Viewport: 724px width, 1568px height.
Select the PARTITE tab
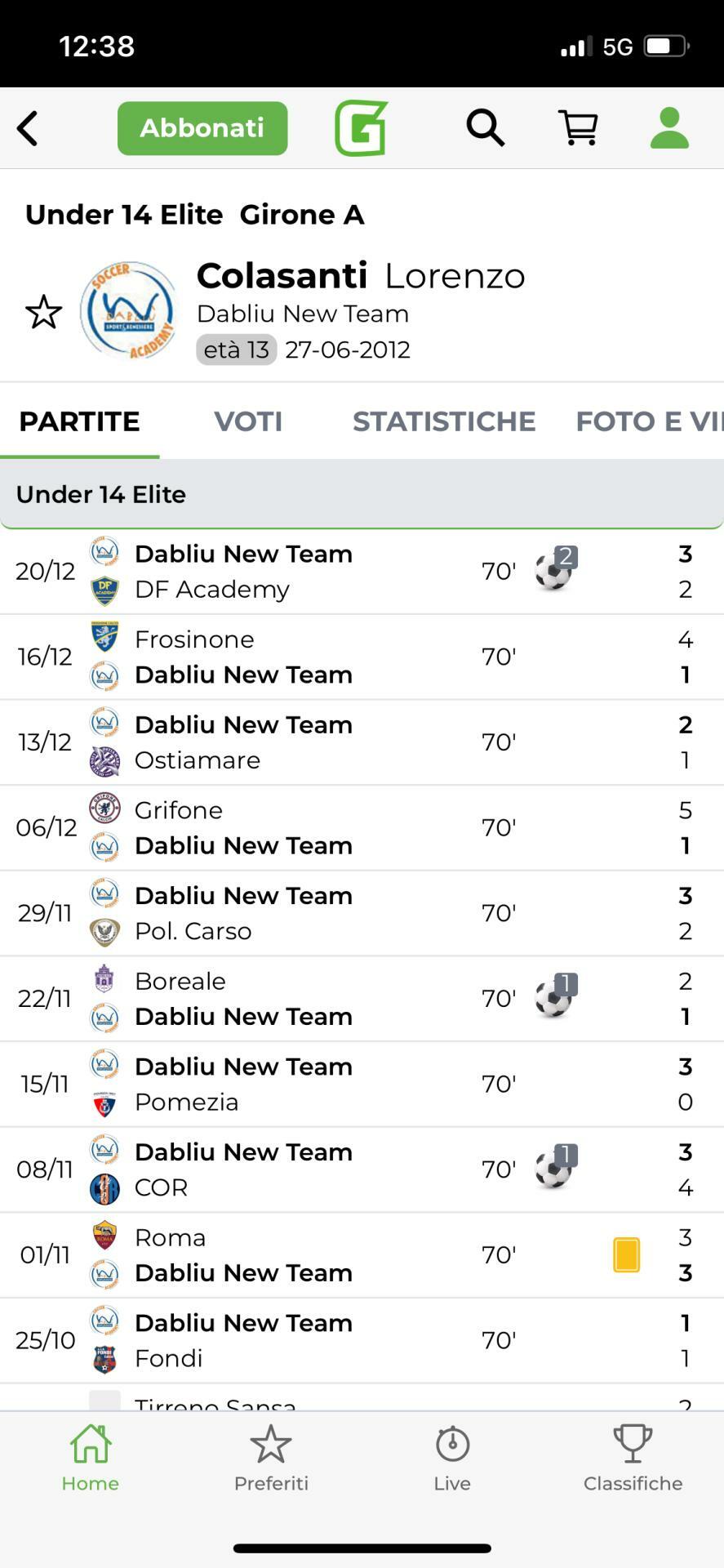pos(79,421)
